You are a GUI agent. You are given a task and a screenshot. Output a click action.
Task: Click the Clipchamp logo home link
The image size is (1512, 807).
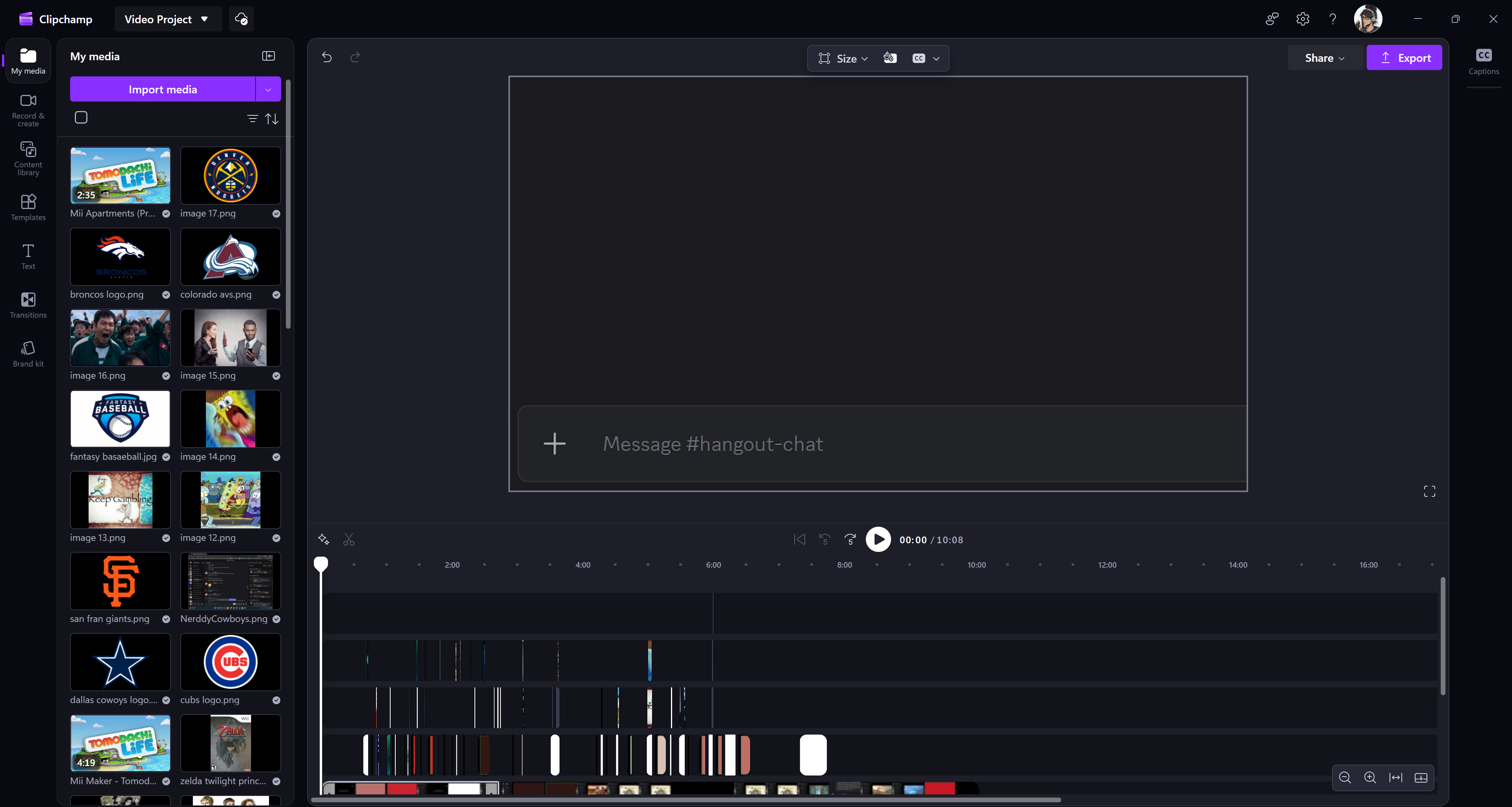click(56, 19)
